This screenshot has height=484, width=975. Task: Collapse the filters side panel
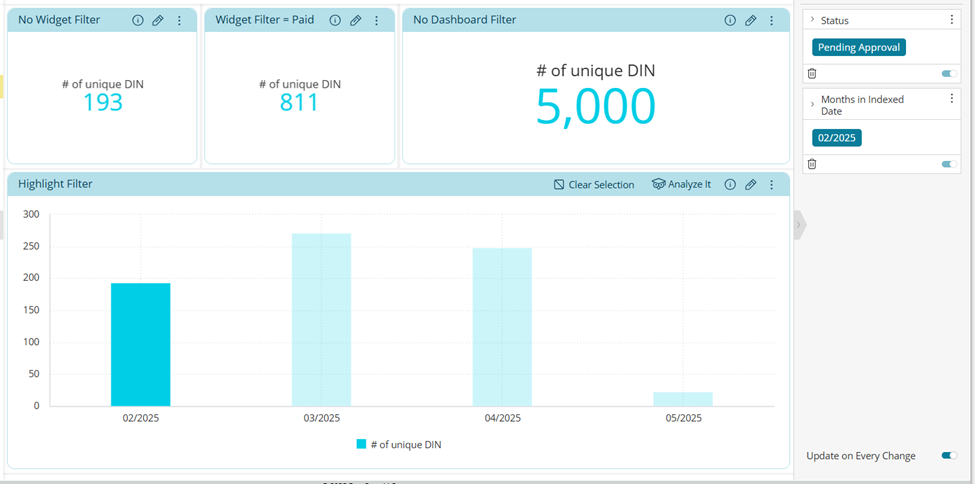pos(800,225)
